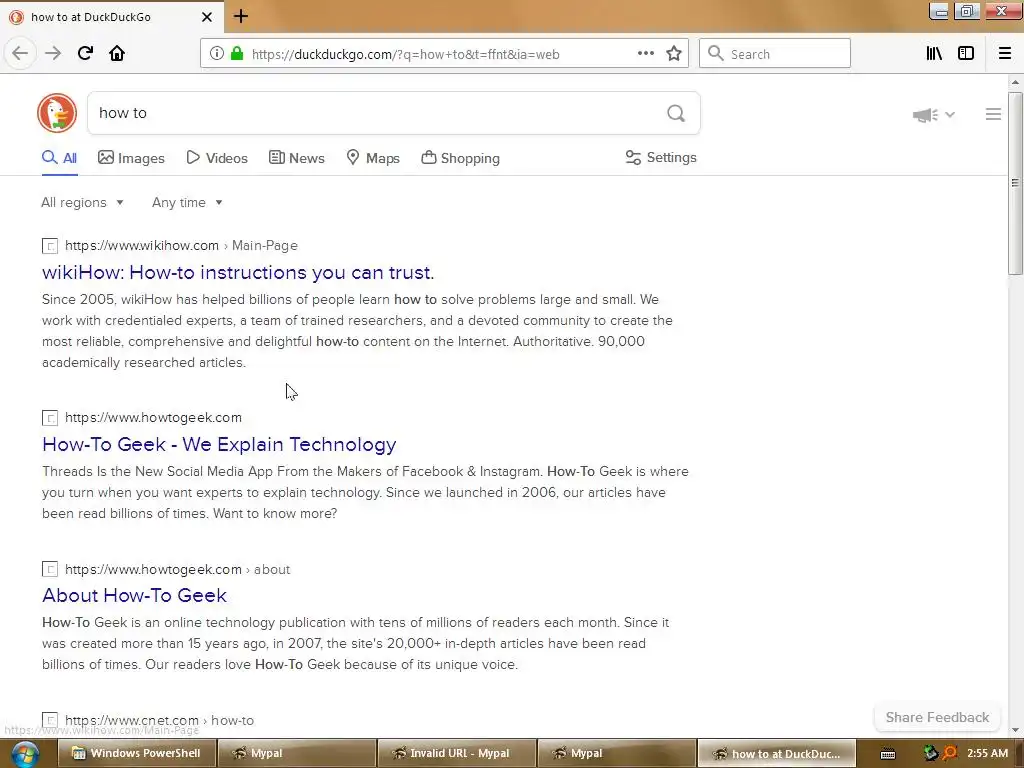1024x768 pixels.
Task: Open wikiHow: How-to instructions result
Action: point(238,272)
